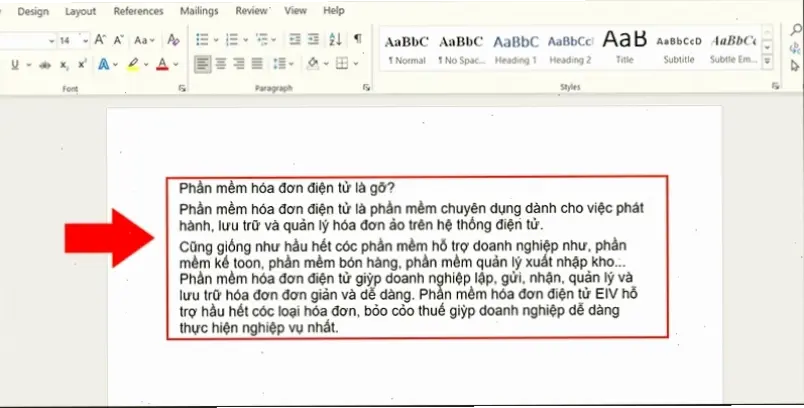The image size is (804, 408).
Task: Open the Review tab
Action: (x=251, y=11)
